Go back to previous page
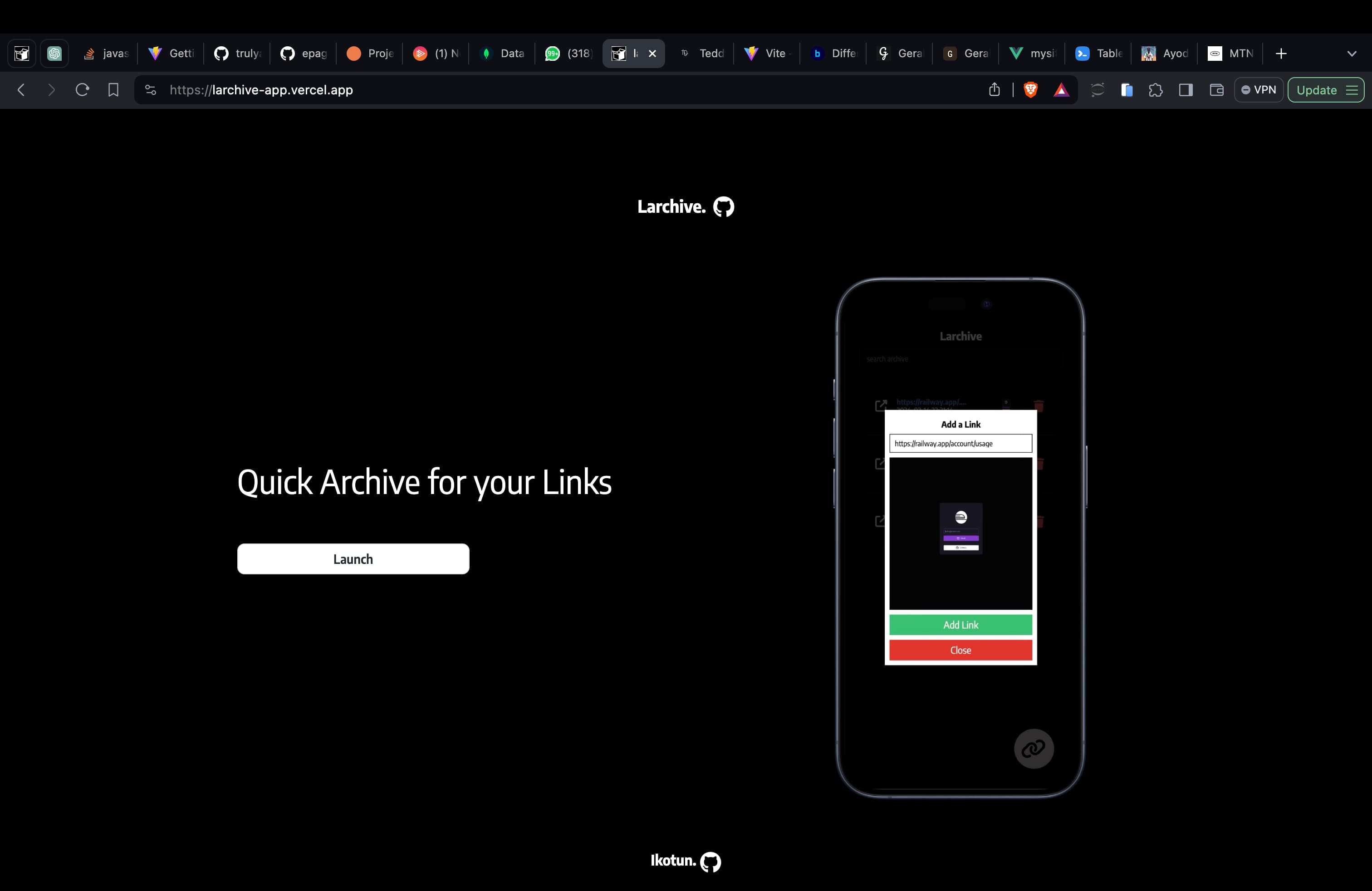Image resolution: width=1372 pixels, height=891 pixels. pos(21,90)
